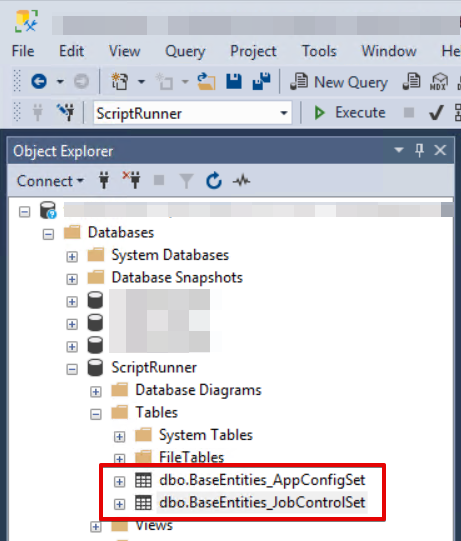The width and height of the screenshot is (461, 541).
Task: Expand the Views folder
Action: pyautogui.click(x=96, y=527)
